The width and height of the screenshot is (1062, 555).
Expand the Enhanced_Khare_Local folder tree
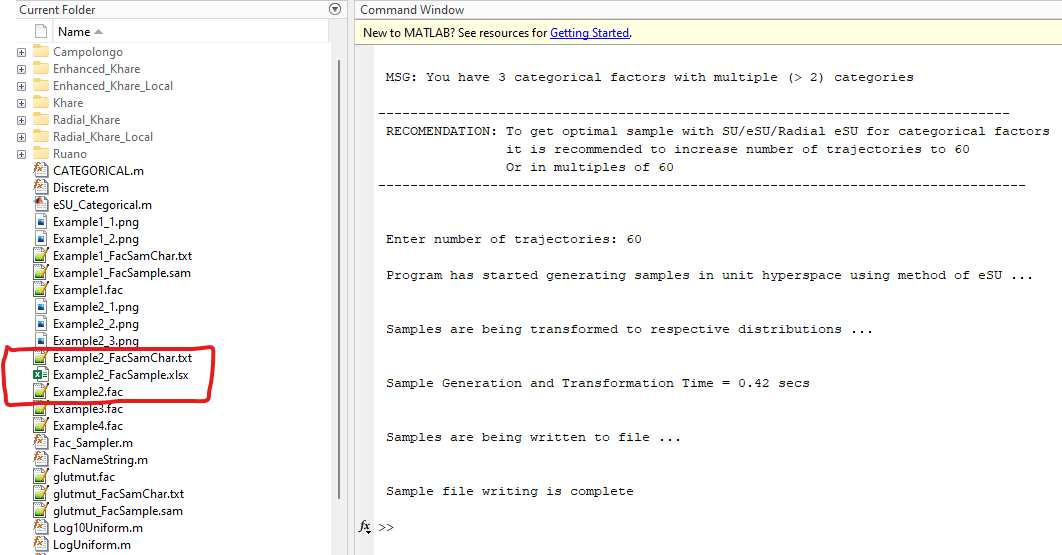coord(22,86)
